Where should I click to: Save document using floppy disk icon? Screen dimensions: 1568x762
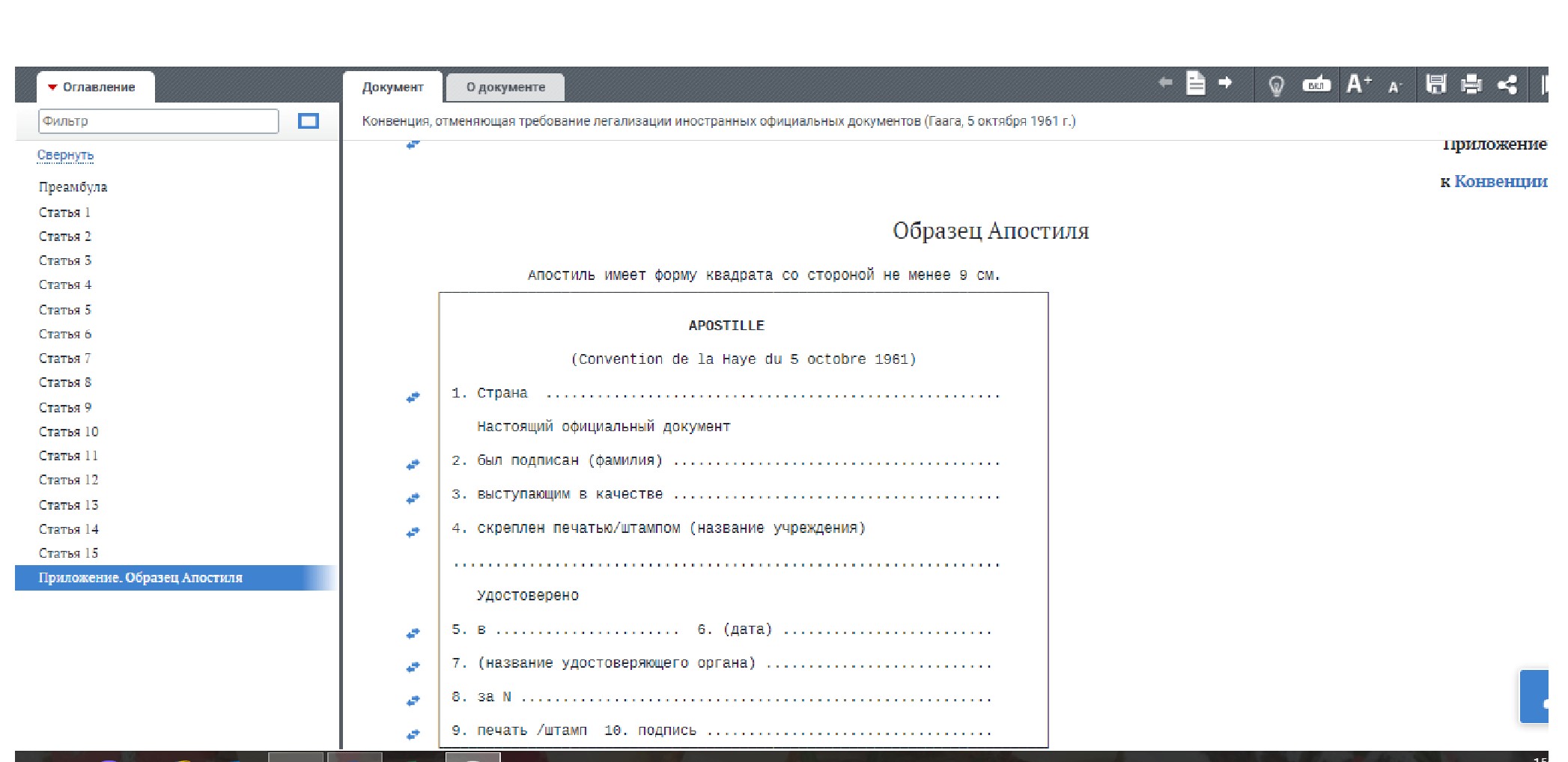1435,84
